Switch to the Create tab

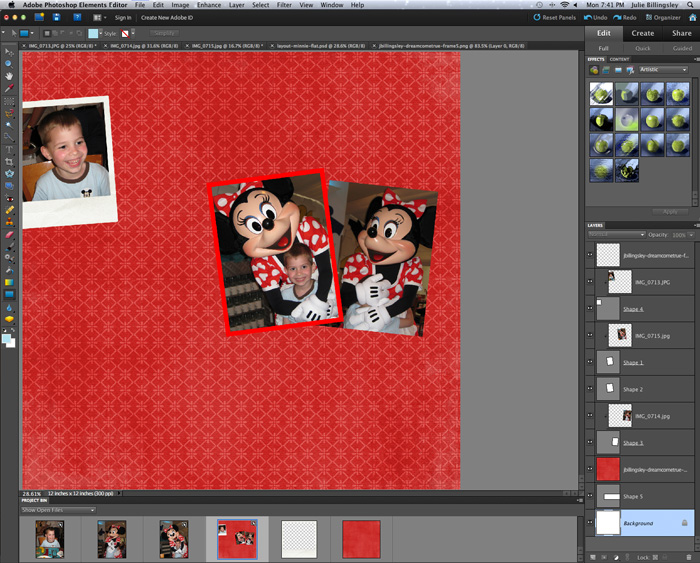pyautogui.click(x=642, y=33)
